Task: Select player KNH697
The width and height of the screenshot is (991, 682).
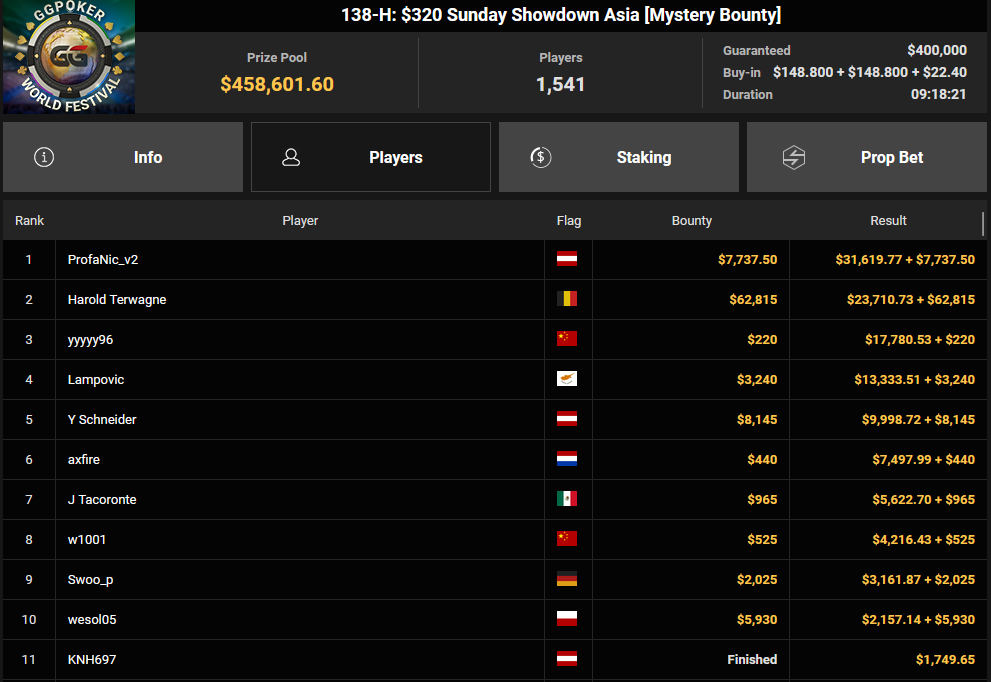Action: coord(92,659)
